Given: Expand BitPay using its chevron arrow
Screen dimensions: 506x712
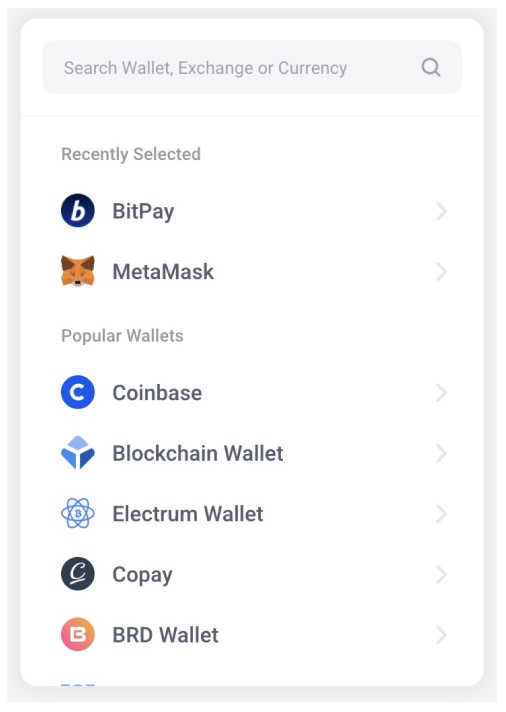Looking at the screenshot, I should [x=441, y=211].
